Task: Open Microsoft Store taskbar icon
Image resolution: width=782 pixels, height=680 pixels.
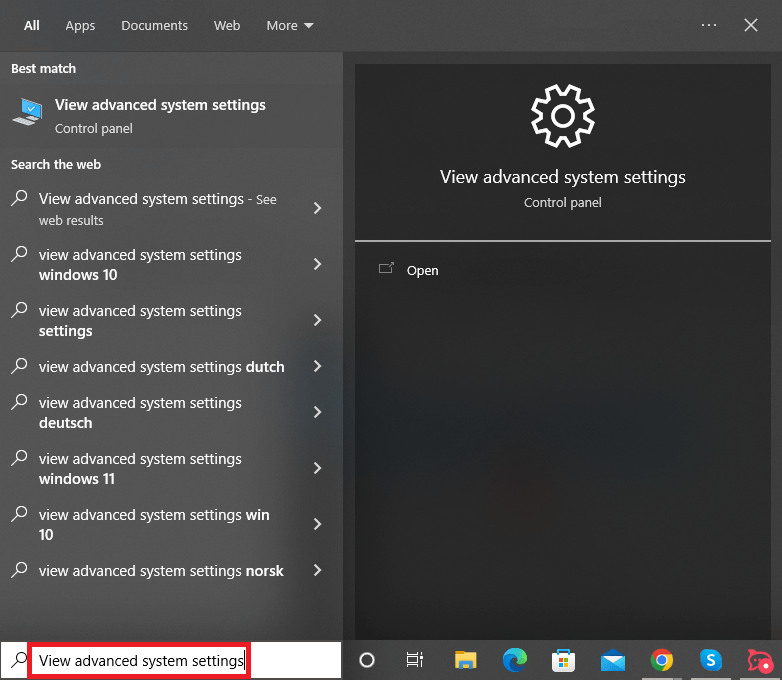Action: (564, 660)
